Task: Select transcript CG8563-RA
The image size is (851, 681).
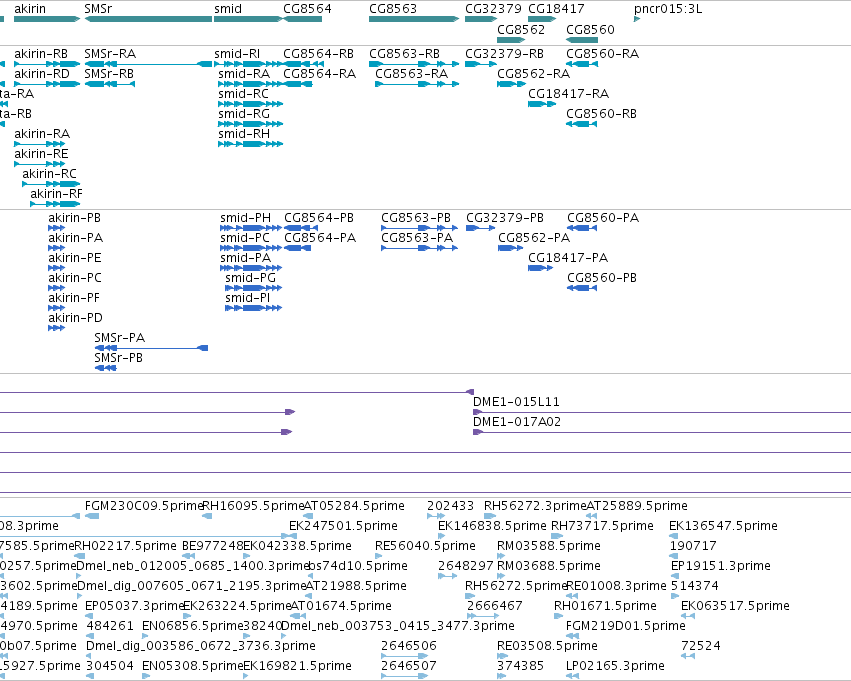Action: 412,74
